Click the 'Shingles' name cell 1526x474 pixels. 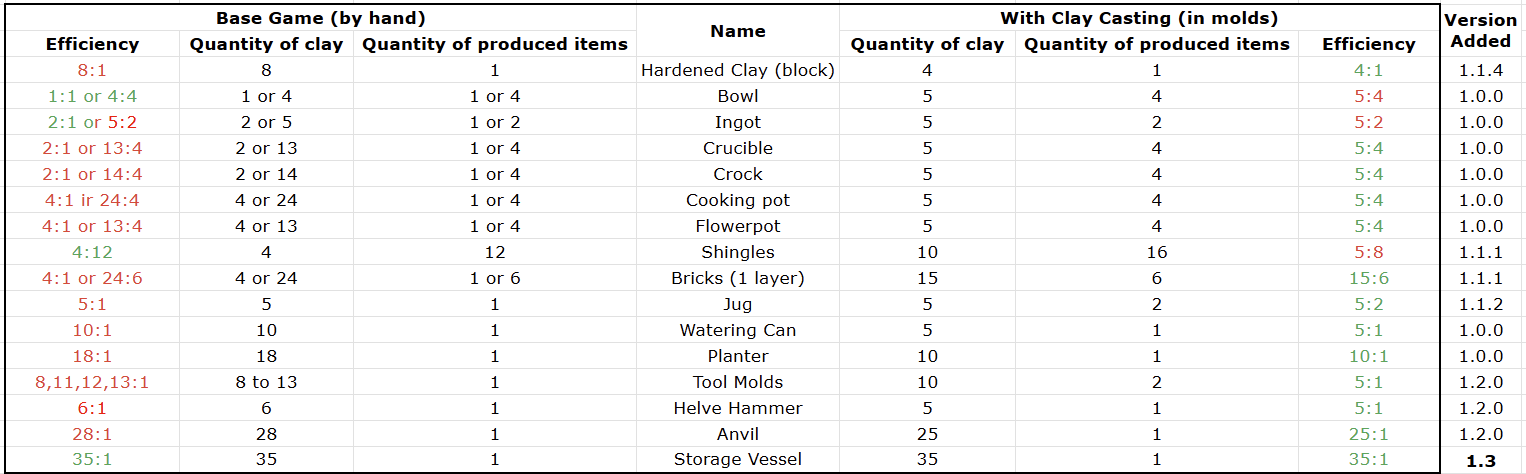coord(737,252)
